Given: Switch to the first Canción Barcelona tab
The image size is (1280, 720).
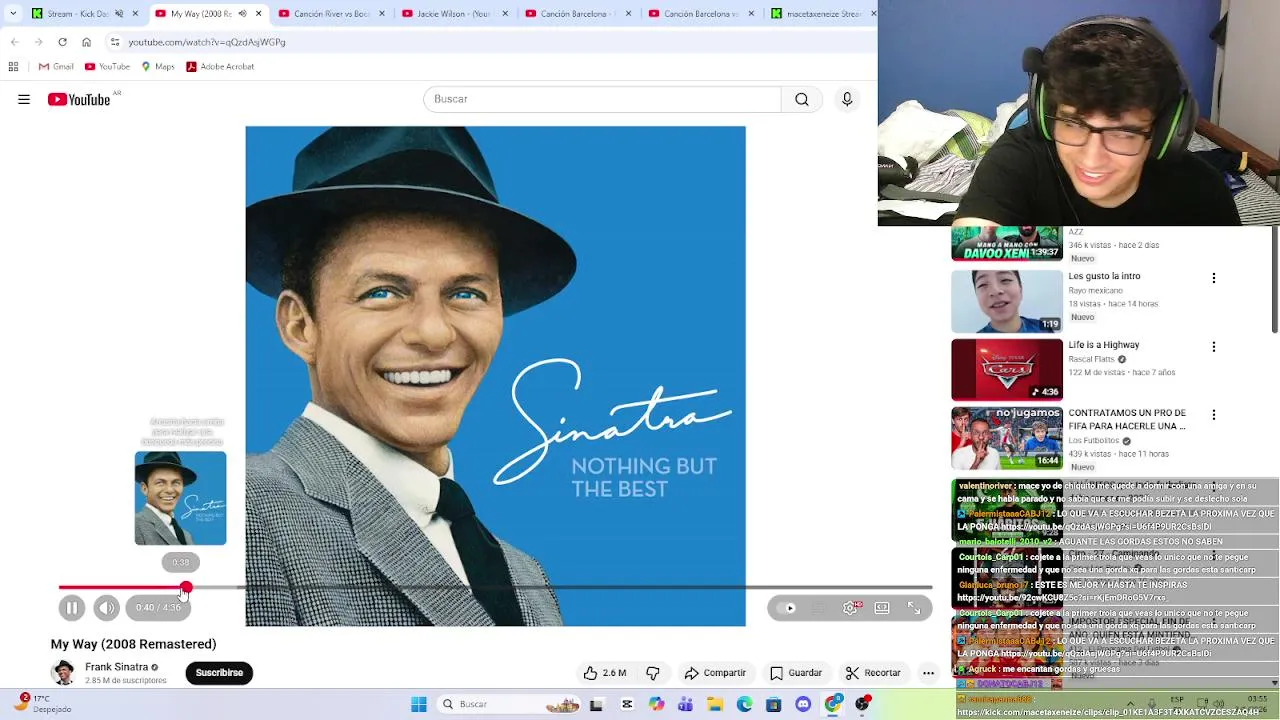Looking at the screenshot, I should [x=576, y=14].
